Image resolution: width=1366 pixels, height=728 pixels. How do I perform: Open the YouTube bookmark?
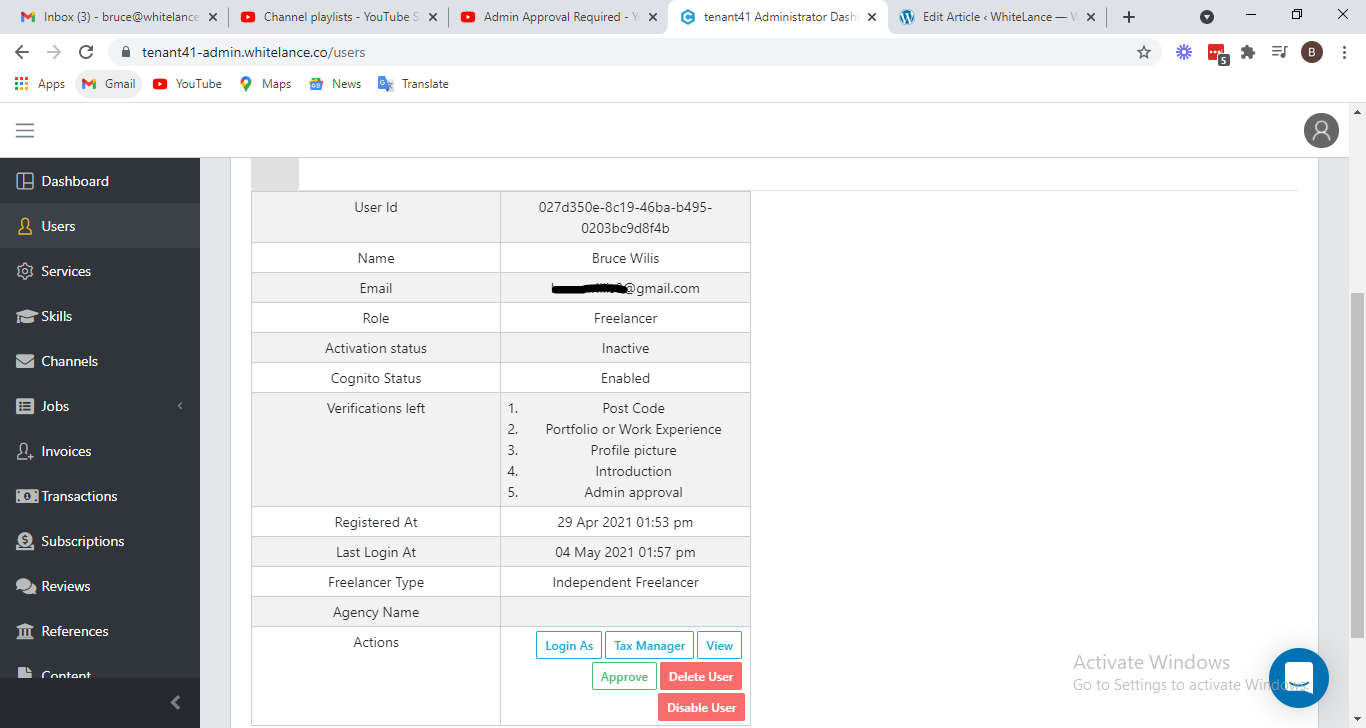point(187,84)
